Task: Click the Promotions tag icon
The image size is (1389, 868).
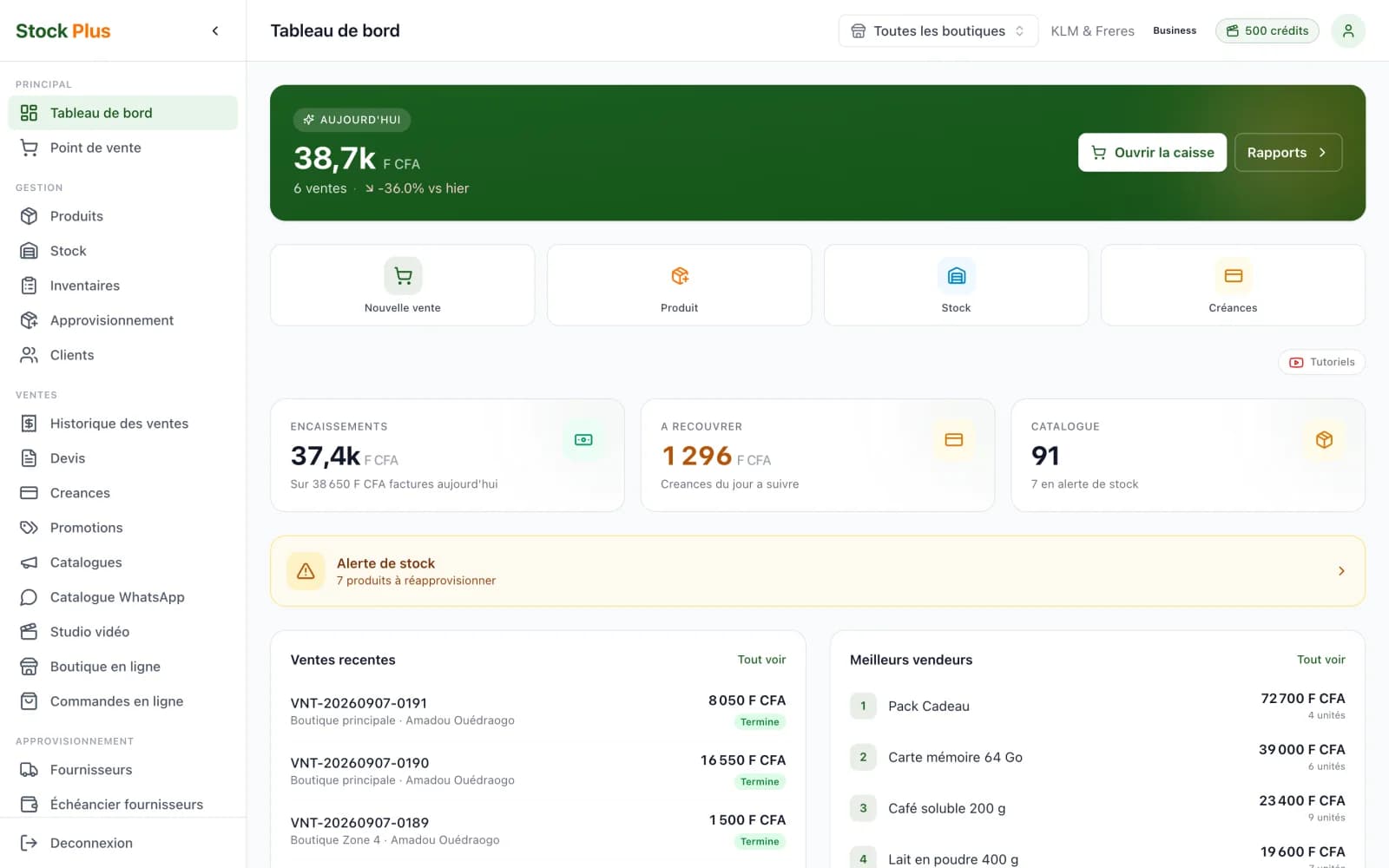Action: [x=30, y=528]
